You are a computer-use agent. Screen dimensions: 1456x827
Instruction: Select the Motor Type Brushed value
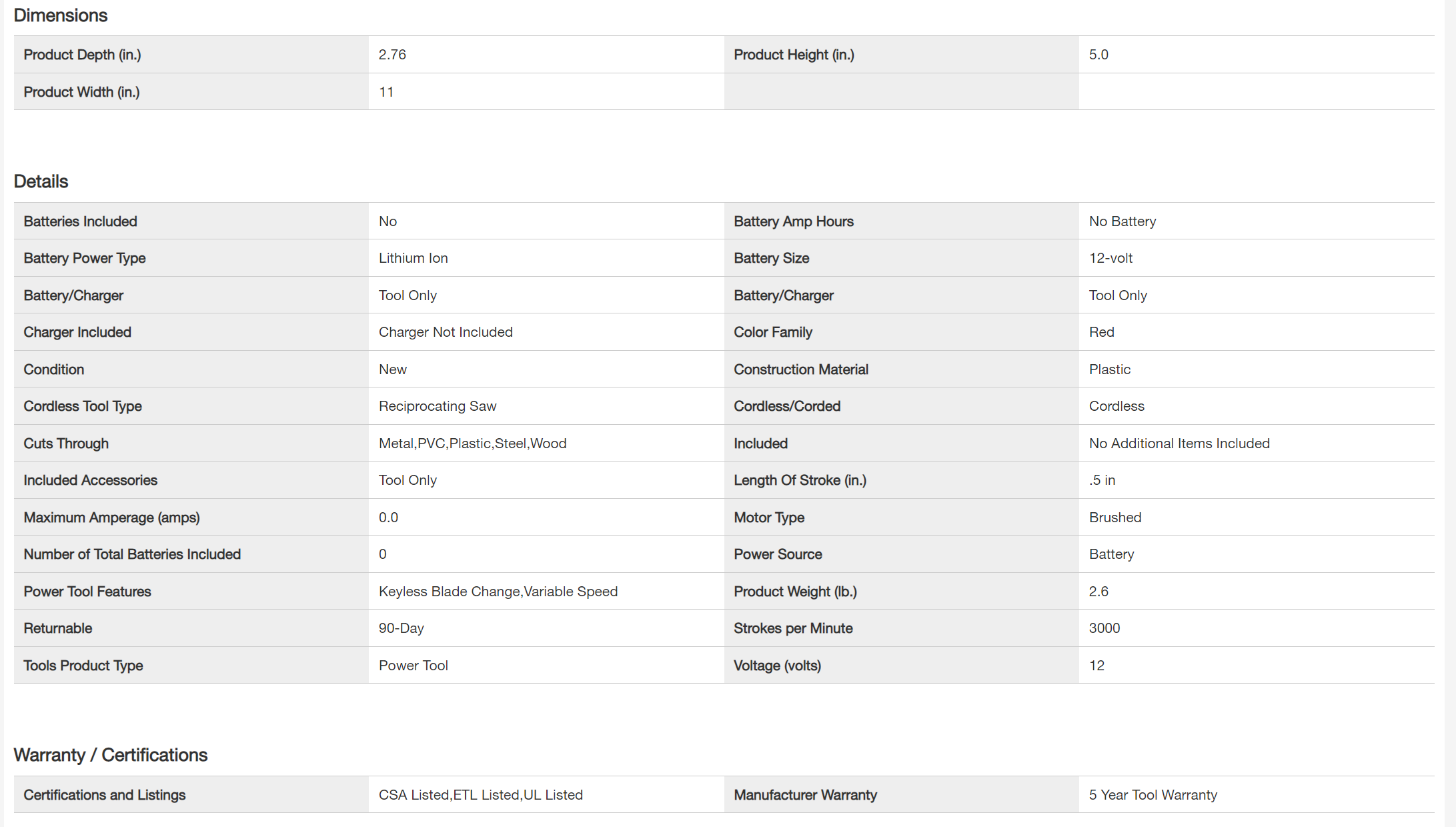click(x=1115, y=518)
